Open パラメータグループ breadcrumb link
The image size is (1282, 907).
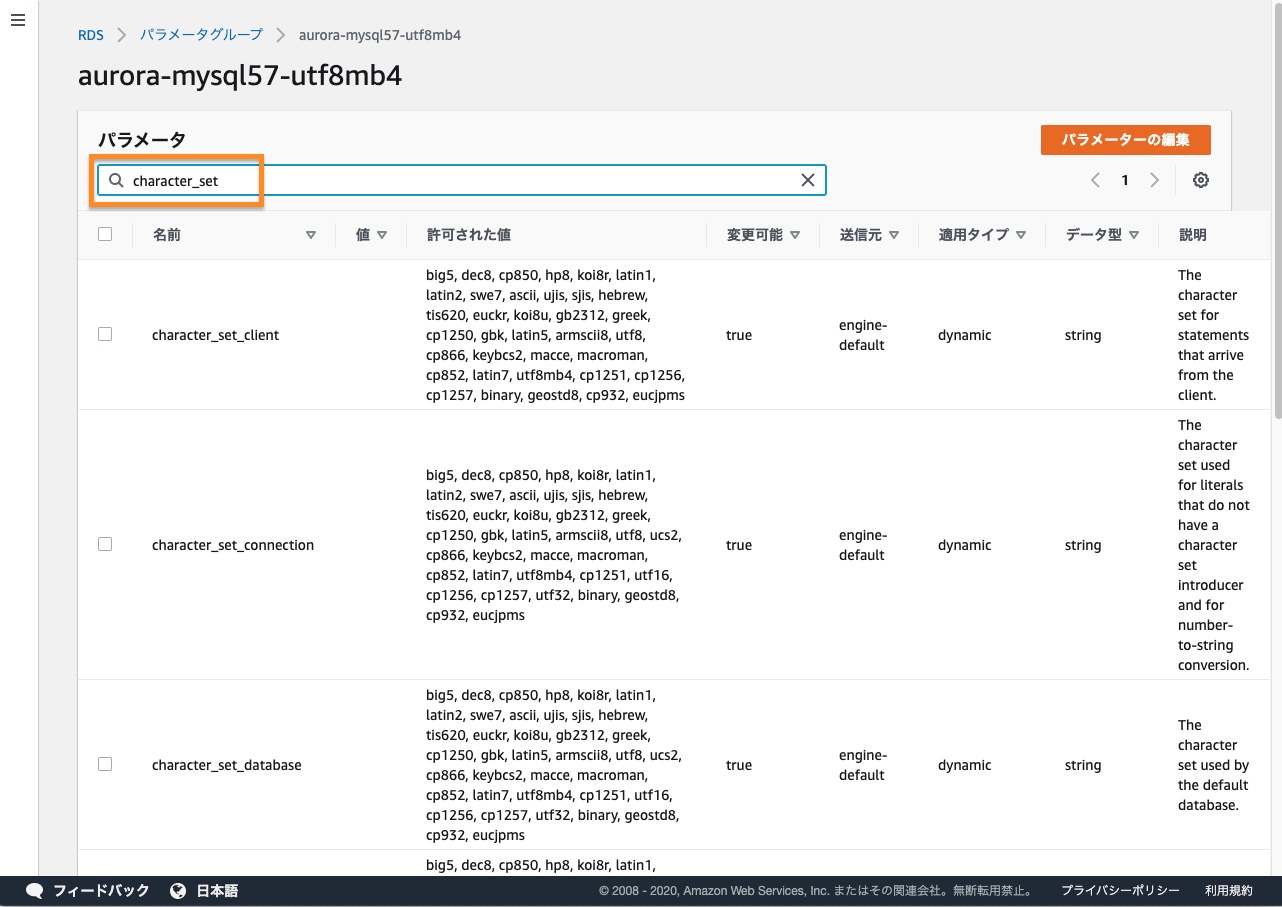pos(201,35)
